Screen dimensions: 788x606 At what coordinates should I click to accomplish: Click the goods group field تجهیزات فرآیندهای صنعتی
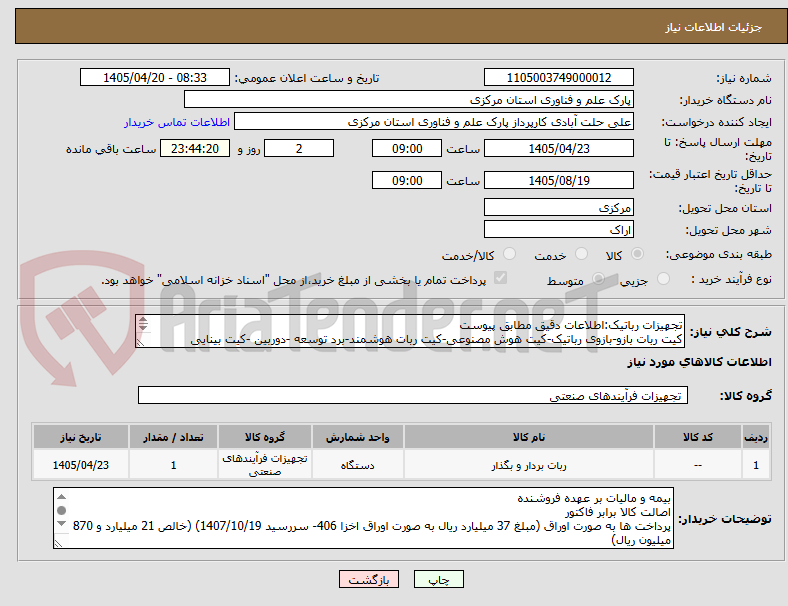(x=413, y=395)
